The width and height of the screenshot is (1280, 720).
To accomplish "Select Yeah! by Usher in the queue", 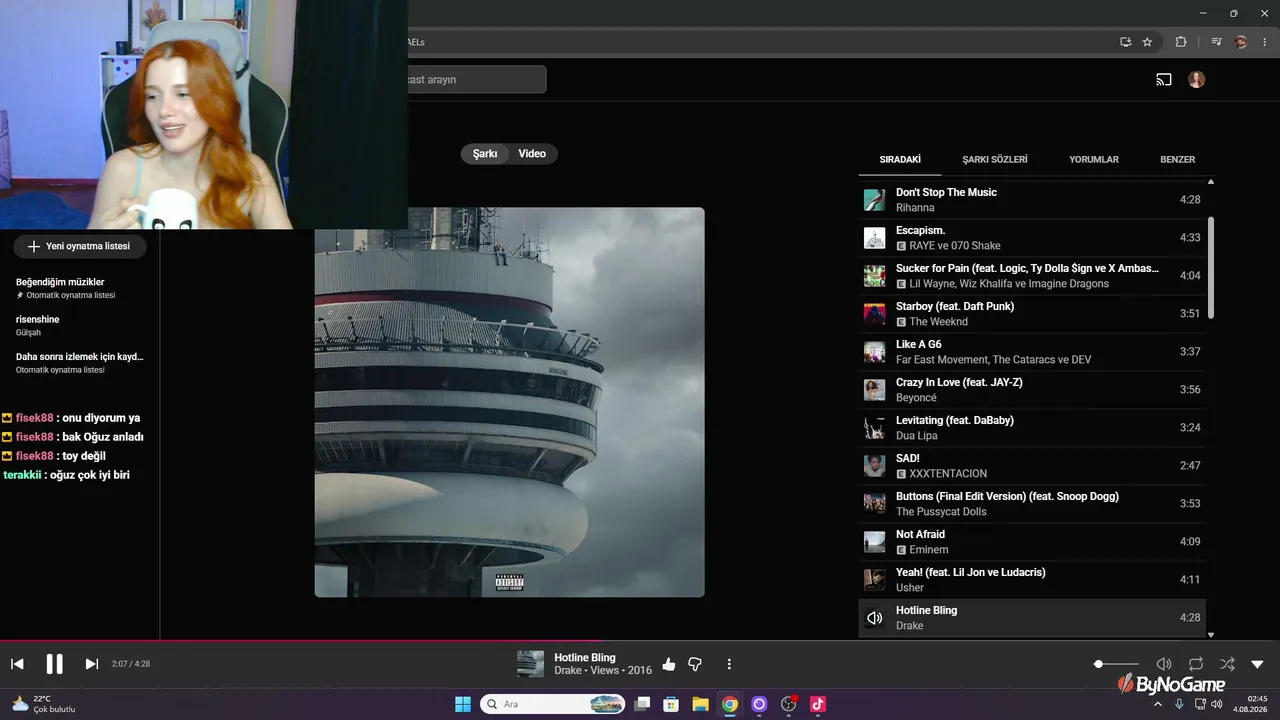I will (1032, 580).
